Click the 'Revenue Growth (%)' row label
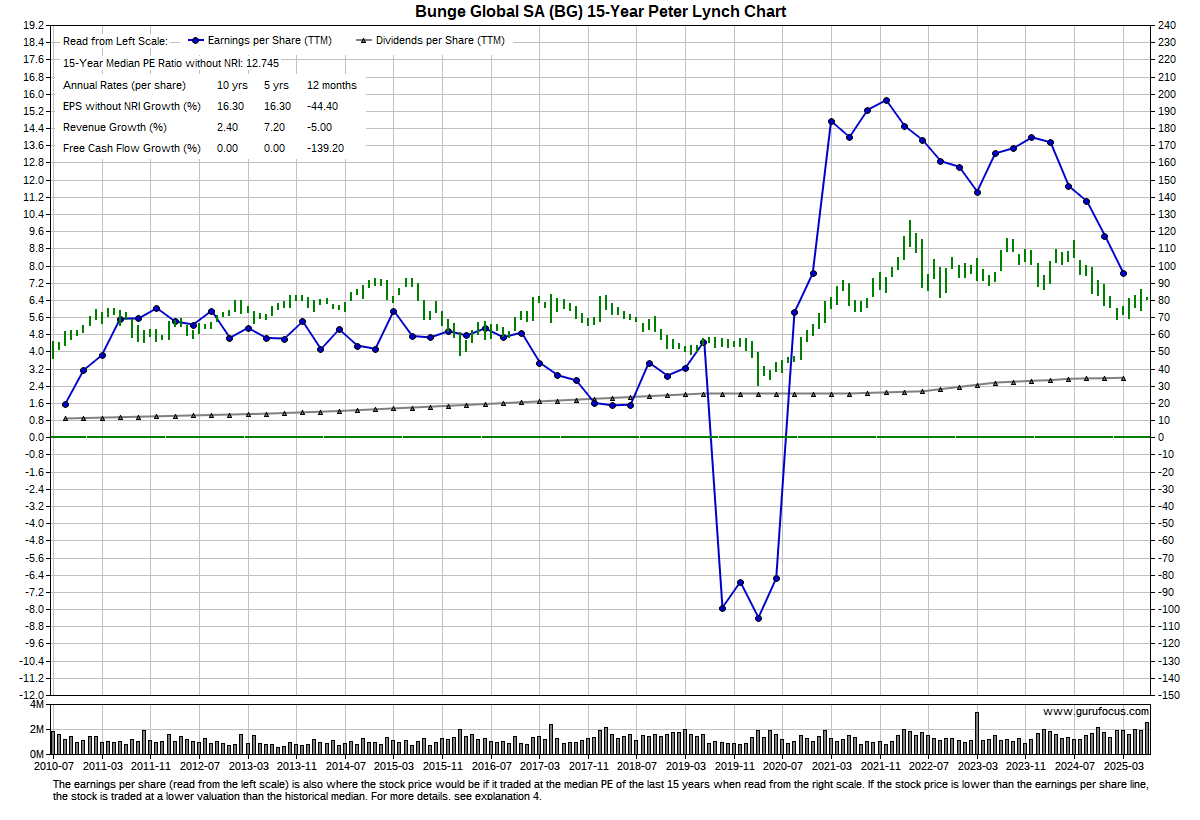Screen dimensions: 1200x820 tap(114, 127)
